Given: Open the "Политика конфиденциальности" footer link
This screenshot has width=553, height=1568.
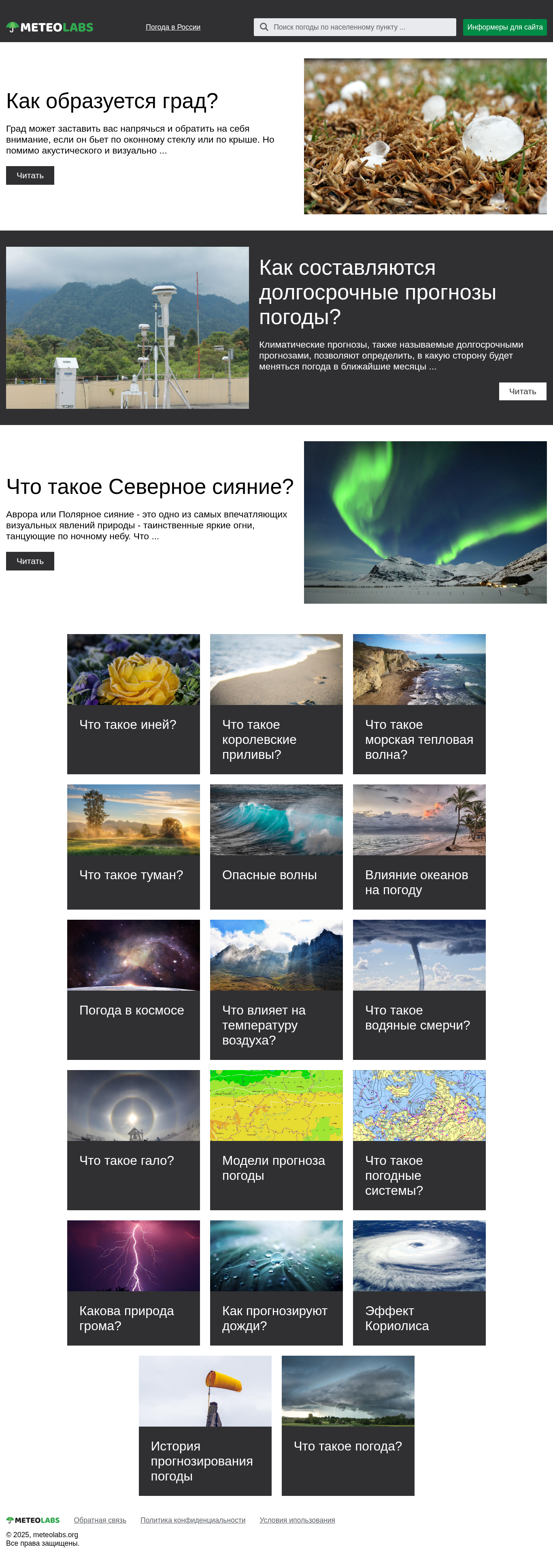Looking at the screenshot, I should coord(193,1520).
